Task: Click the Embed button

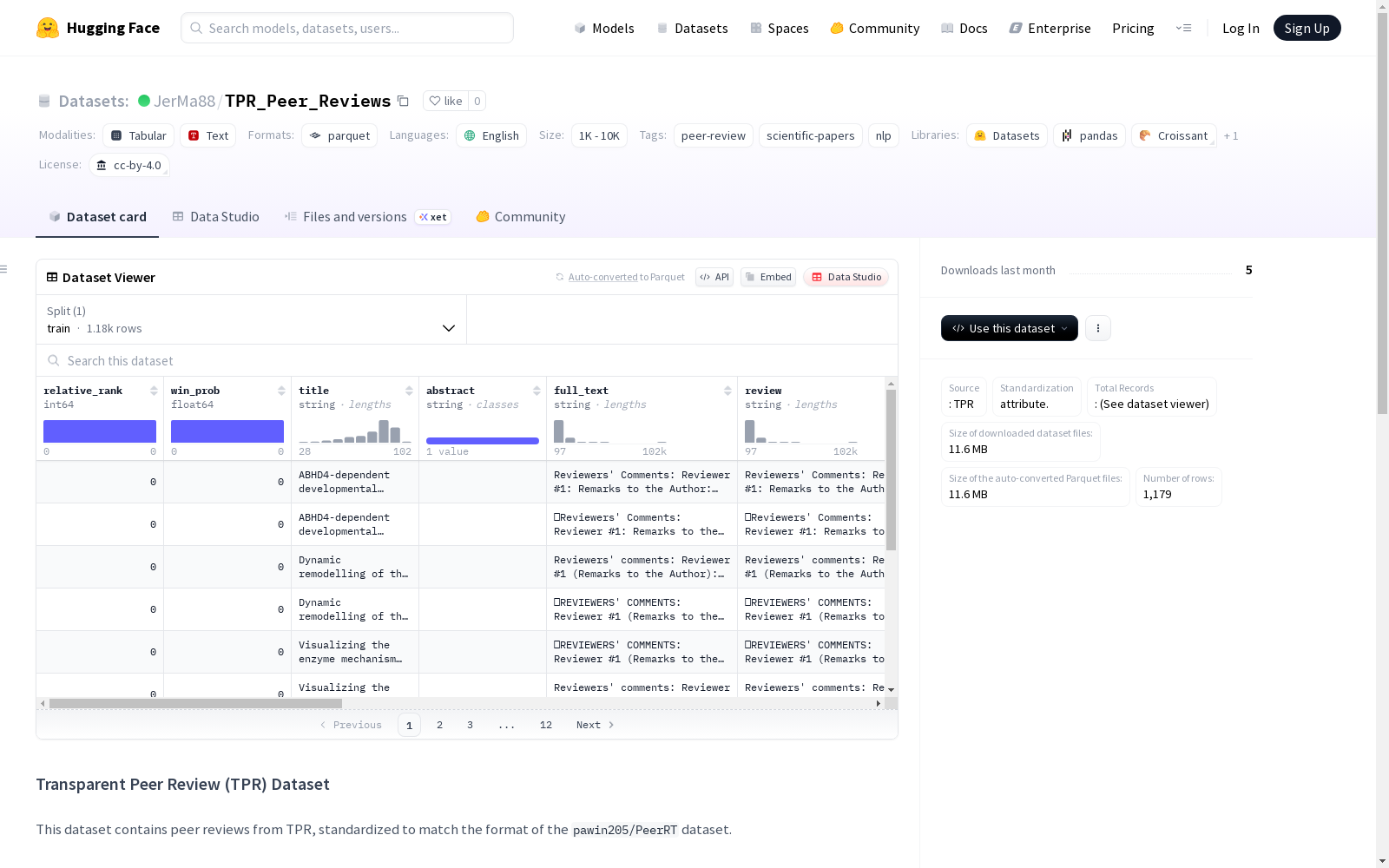Action: tap(768, 277)
